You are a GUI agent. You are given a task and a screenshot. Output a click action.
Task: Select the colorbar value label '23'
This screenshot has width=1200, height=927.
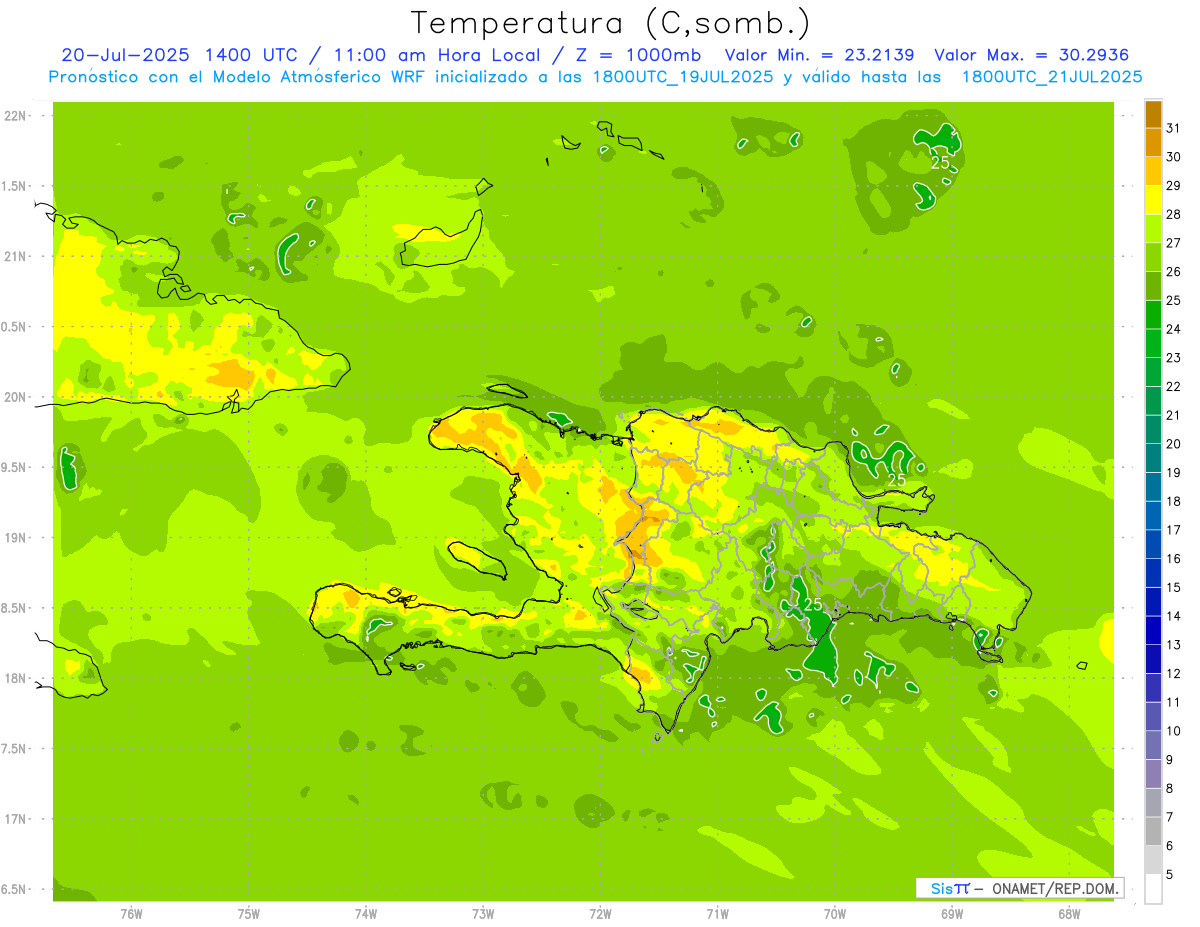tap(1174, 358)
